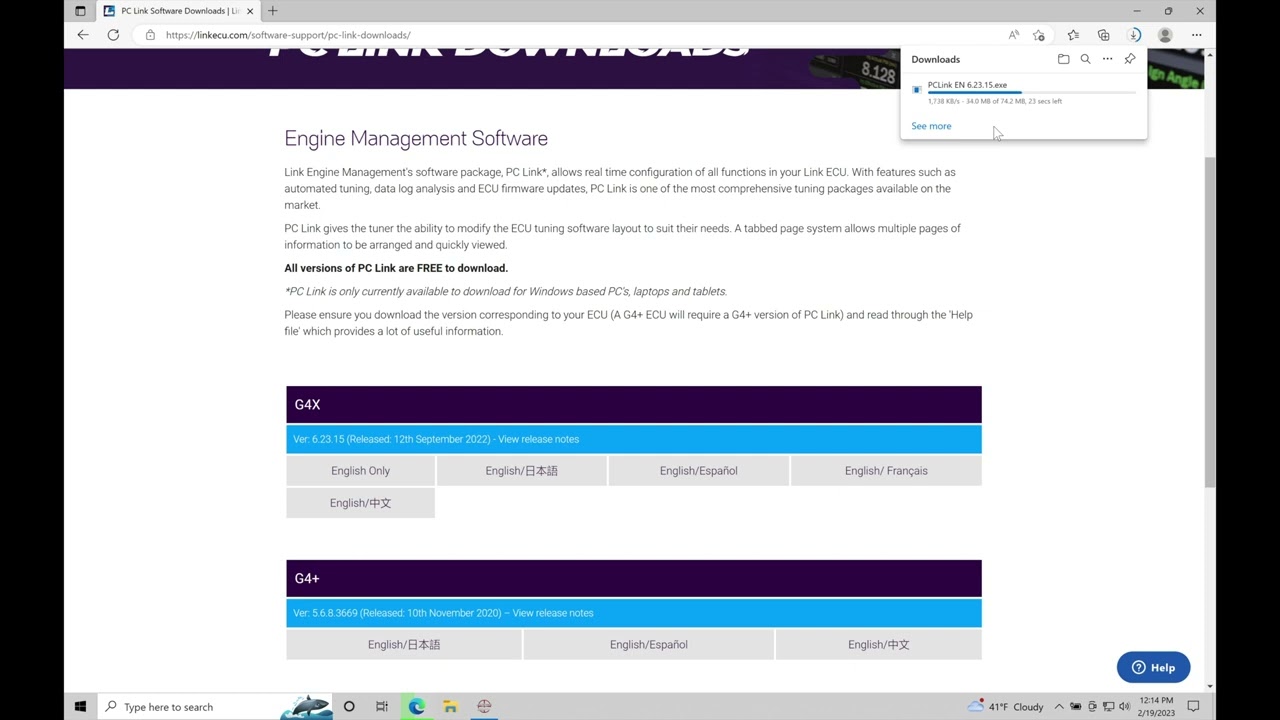
Task: Open the weather widget 41°F Cloudy
Action: pyautogui.click(x=1005, y=707)
